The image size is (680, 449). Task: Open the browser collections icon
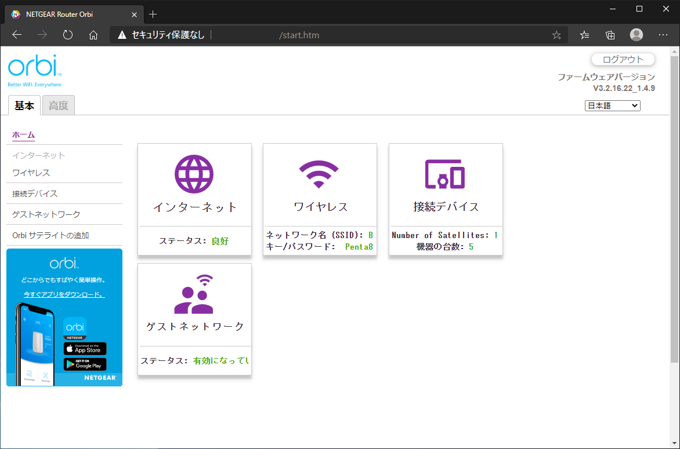(610, 35)
